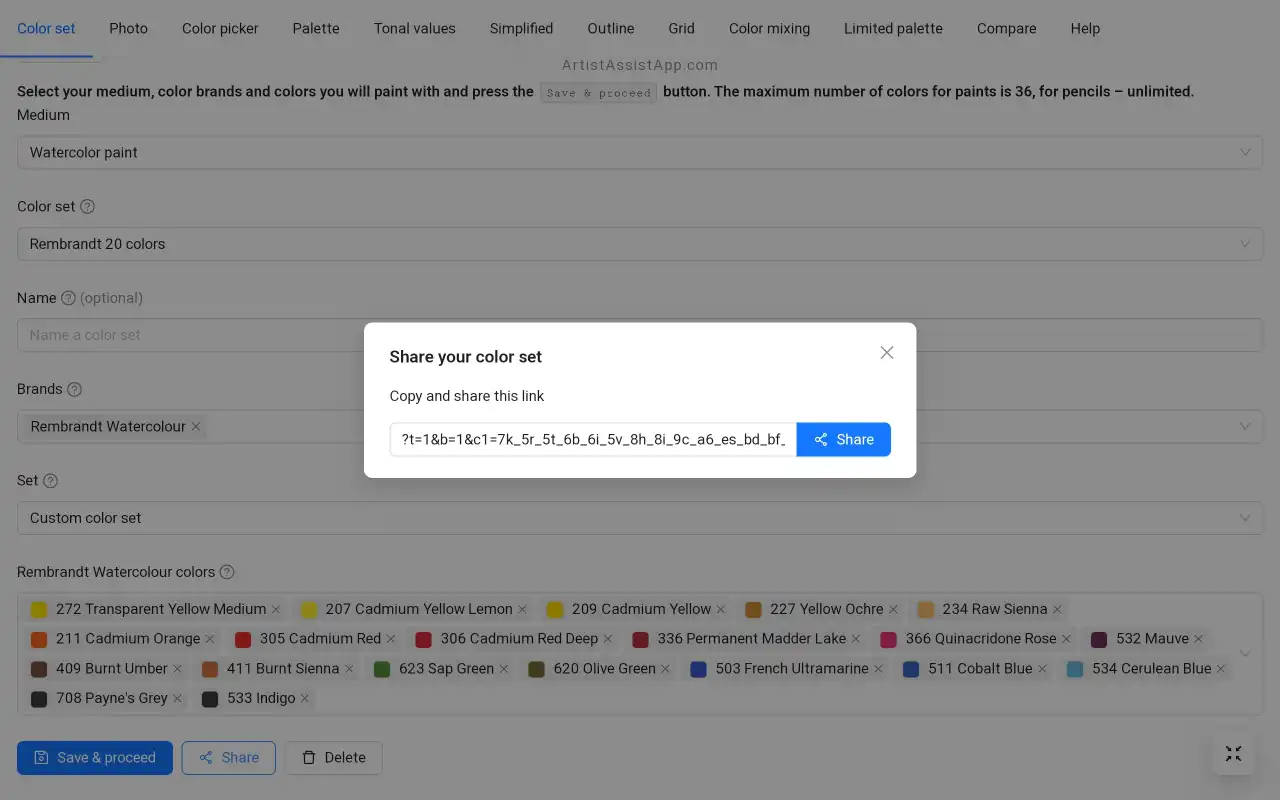Viewport: 1280px width, 800px height.
Task: Click the Delete button
Action: click(334, 758)
